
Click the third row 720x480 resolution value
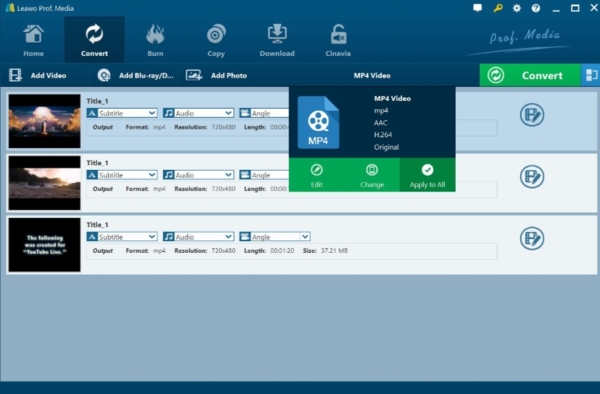(223, 251)
